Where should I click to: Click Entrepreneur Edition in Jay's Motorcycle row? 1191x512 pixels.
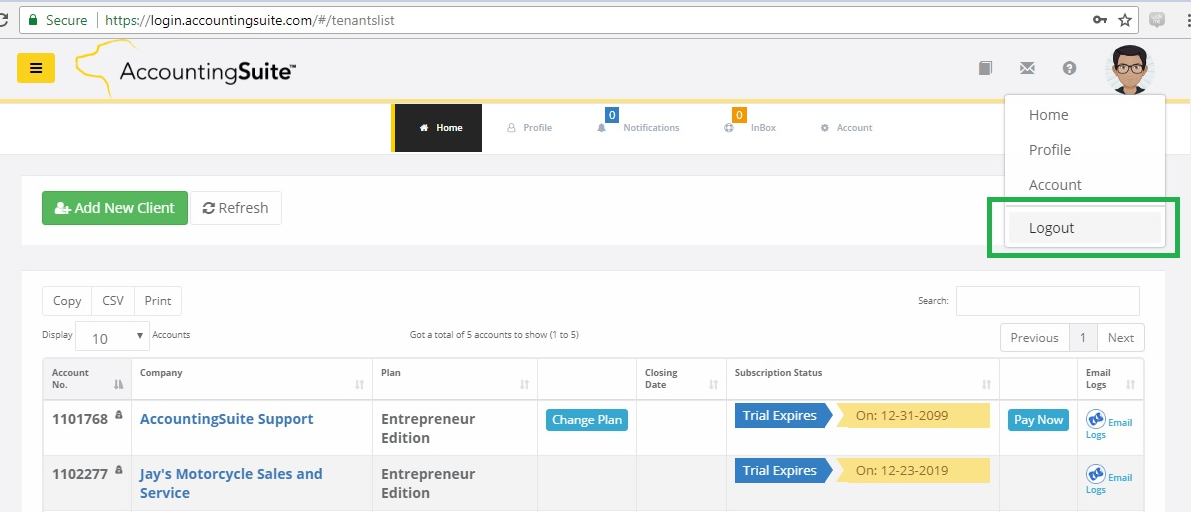point(428,483)
